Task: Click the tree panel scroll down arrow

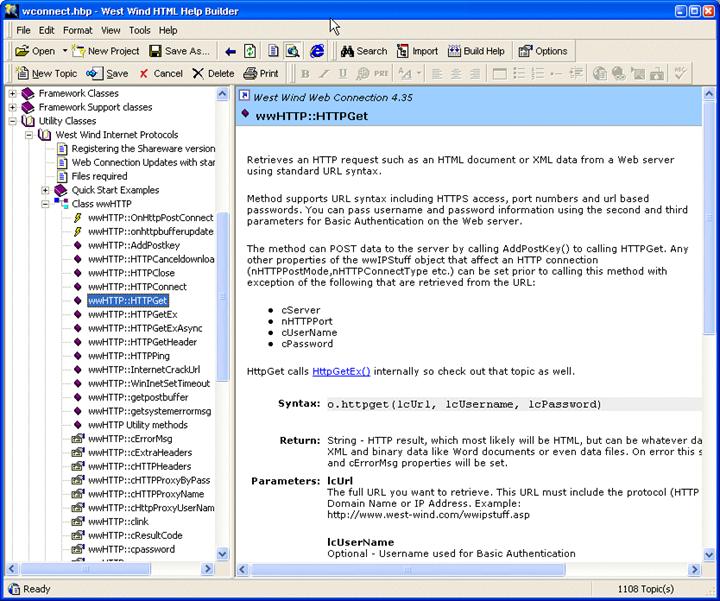Action: coord(222,554)
